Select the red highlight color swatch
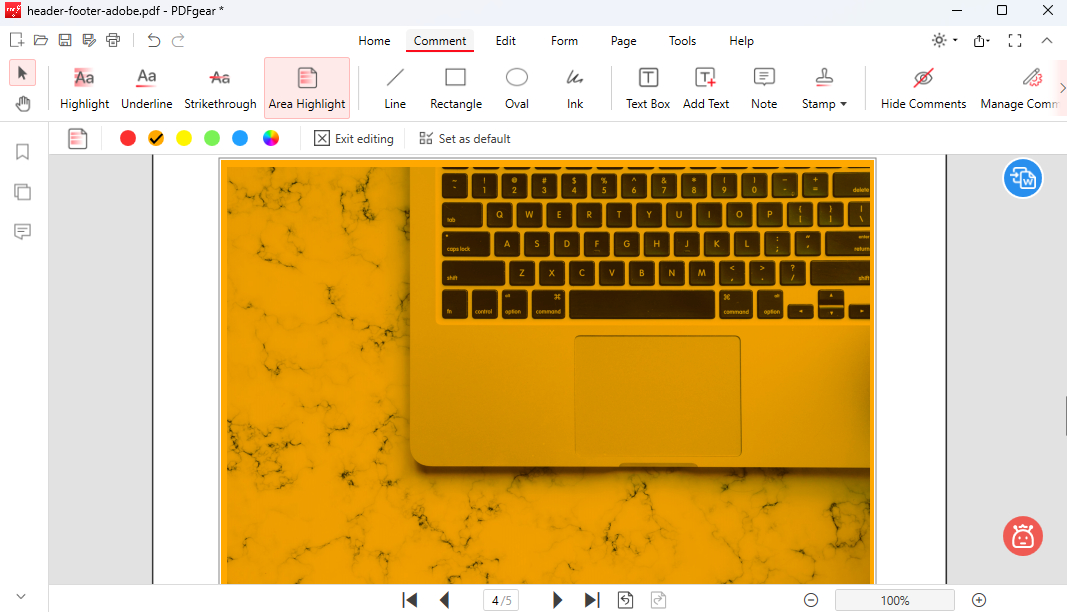The height and width of the screenshot is (612, 1067). [128, 139]
